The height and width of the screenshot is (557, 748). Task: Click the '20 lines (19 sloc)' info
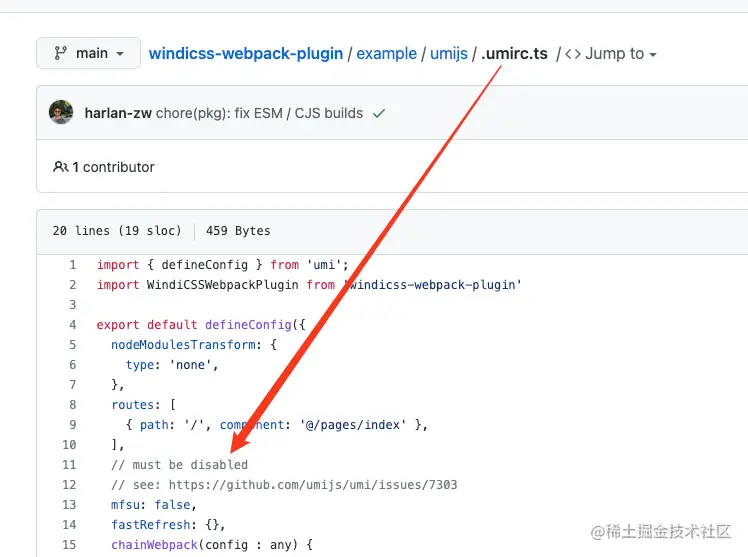click(117, 231)
